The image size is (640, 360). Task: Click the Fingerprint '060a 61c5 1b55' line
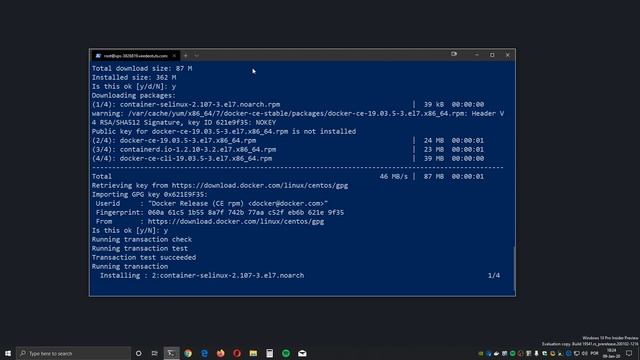[x=220, y=212]
